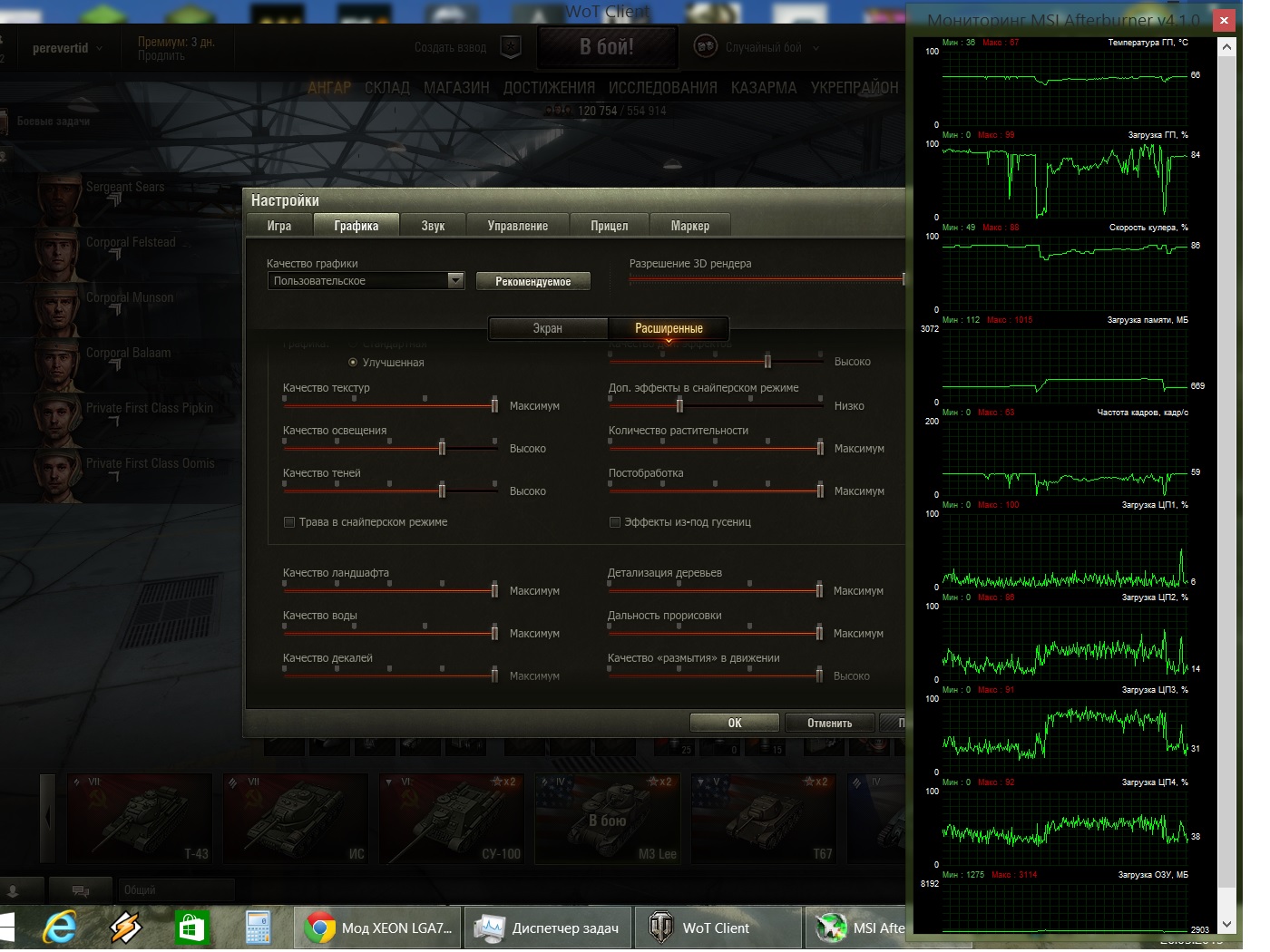
Task: Switch to the Игра settings tab
Action: 279,226
